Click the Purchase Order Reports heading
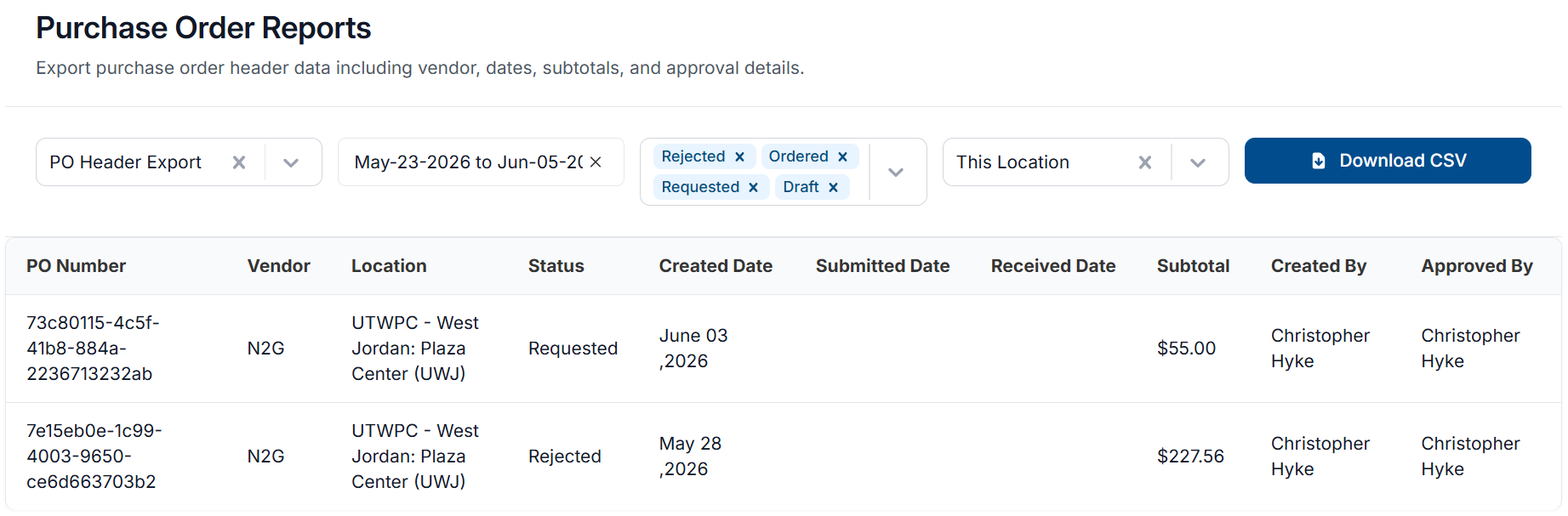This screenshot has width=1568, height=516. pyautogui.click(x=203, y=28)
